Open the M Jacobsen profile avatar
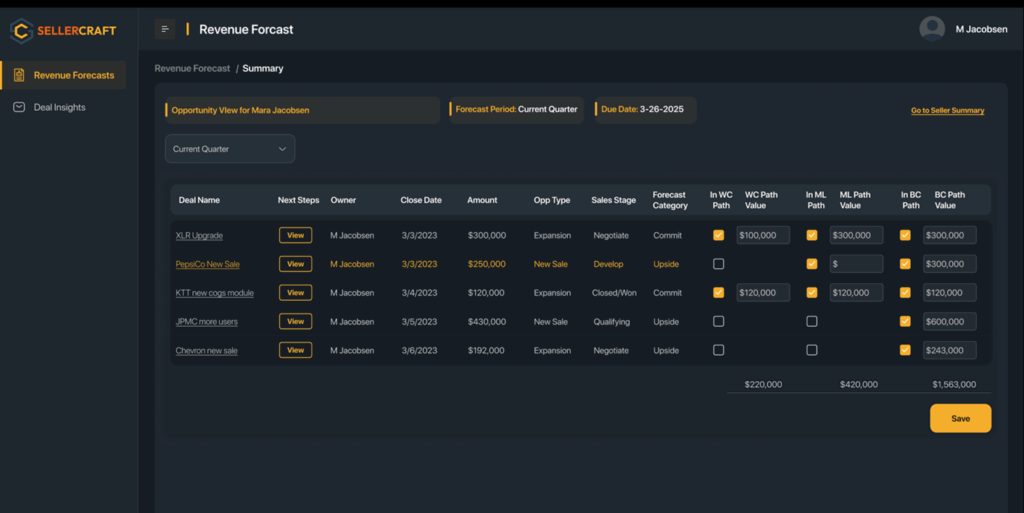 932,29
